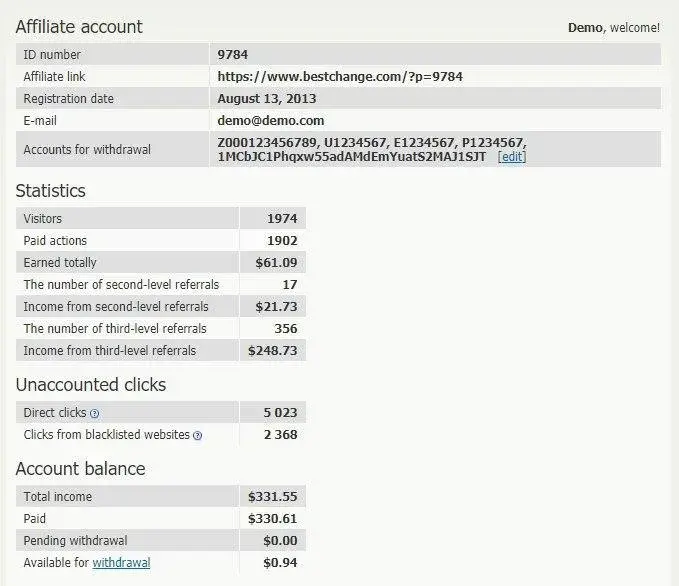Click the Statistics section heading
Image resolution: width=679 pixels, height=586 pixels.
tap(51, 190)
